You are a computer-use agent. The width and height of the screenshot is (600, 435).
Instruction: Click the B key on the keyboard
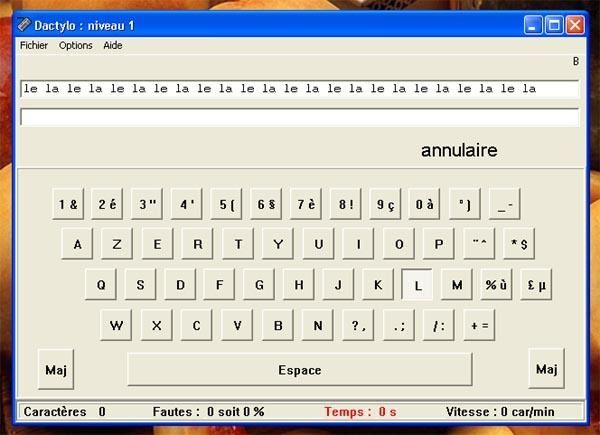(278, 325)
